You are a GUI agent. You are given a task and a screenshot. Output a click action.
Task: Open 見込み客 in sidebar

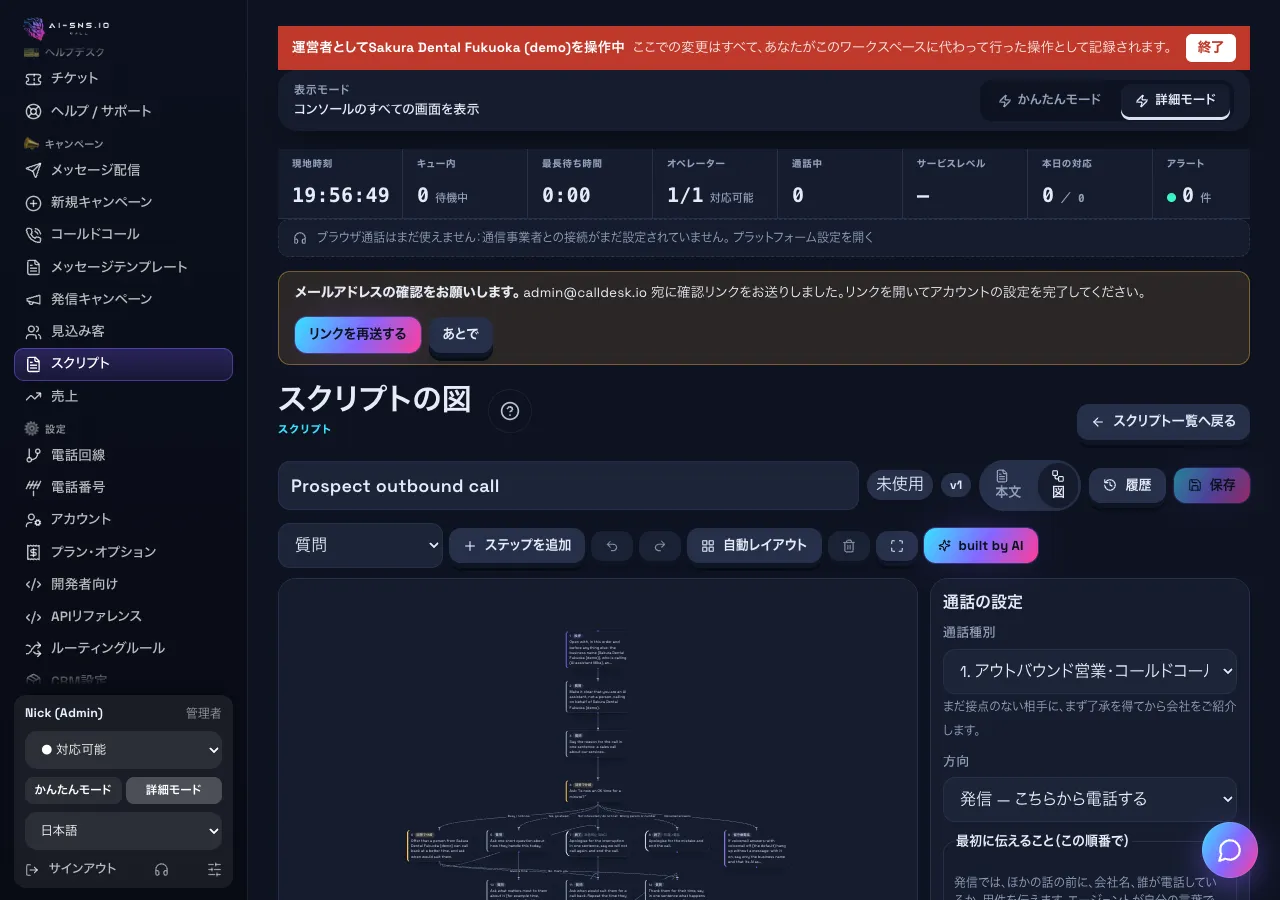click(123, 331)
